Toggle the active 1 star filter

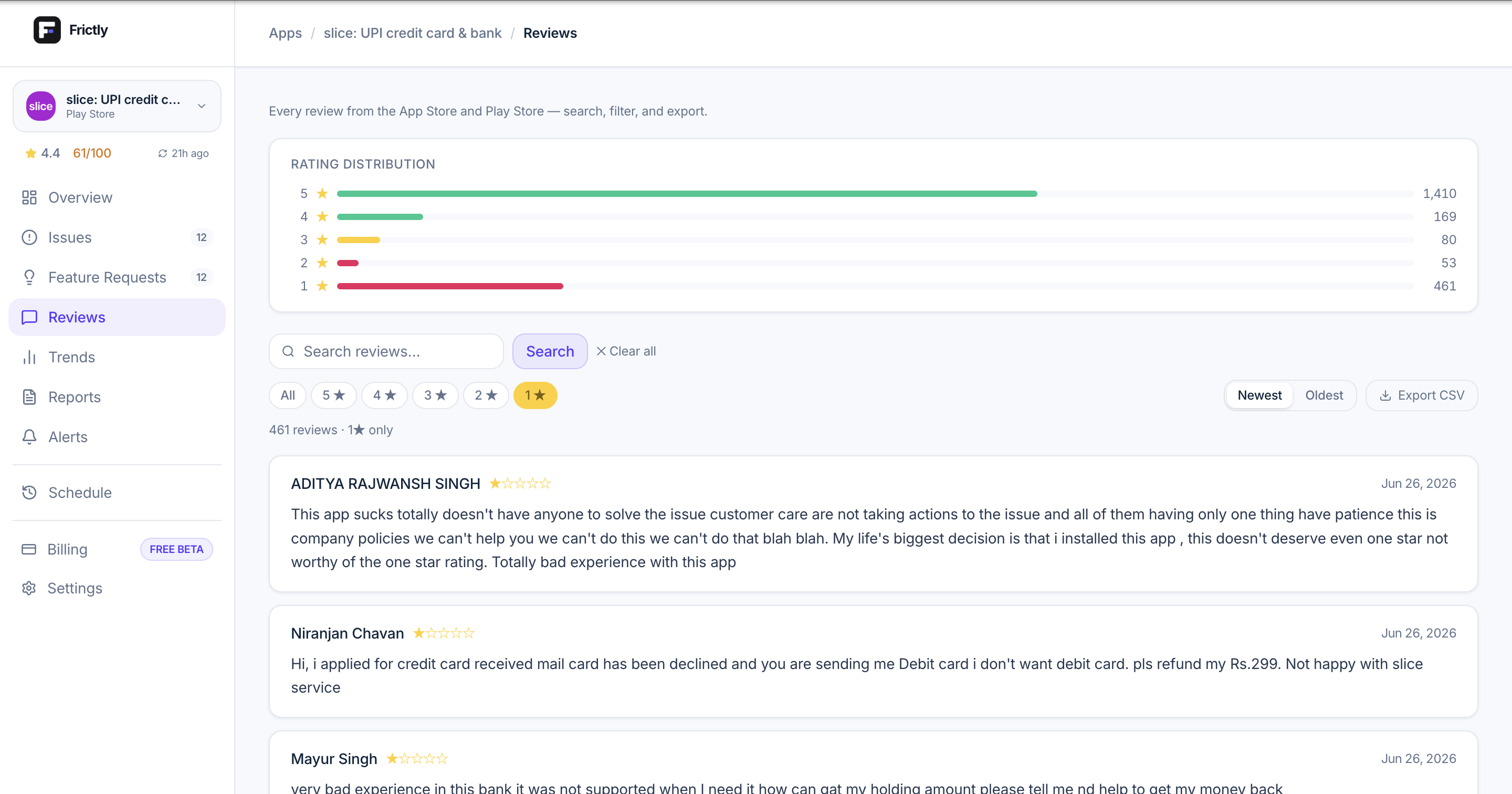coord(535,395)
